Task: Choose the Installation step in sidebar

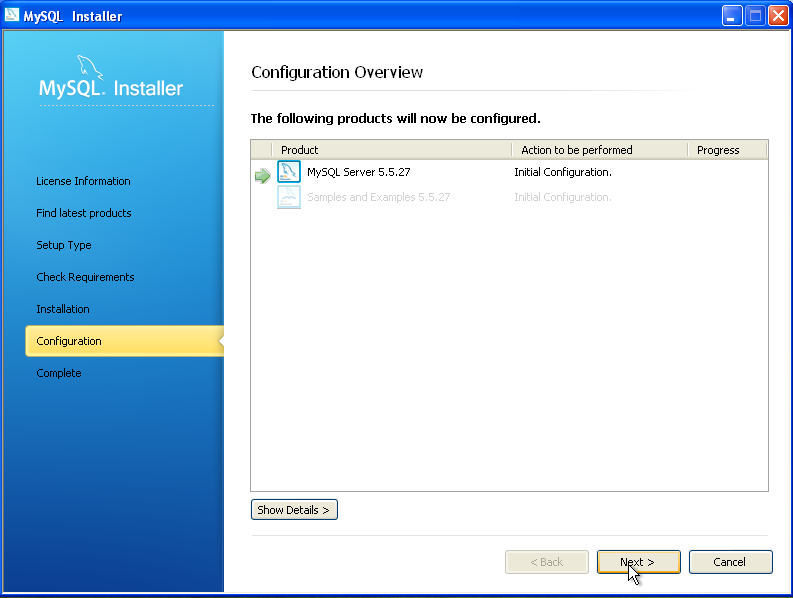Action: coord(63,309)
